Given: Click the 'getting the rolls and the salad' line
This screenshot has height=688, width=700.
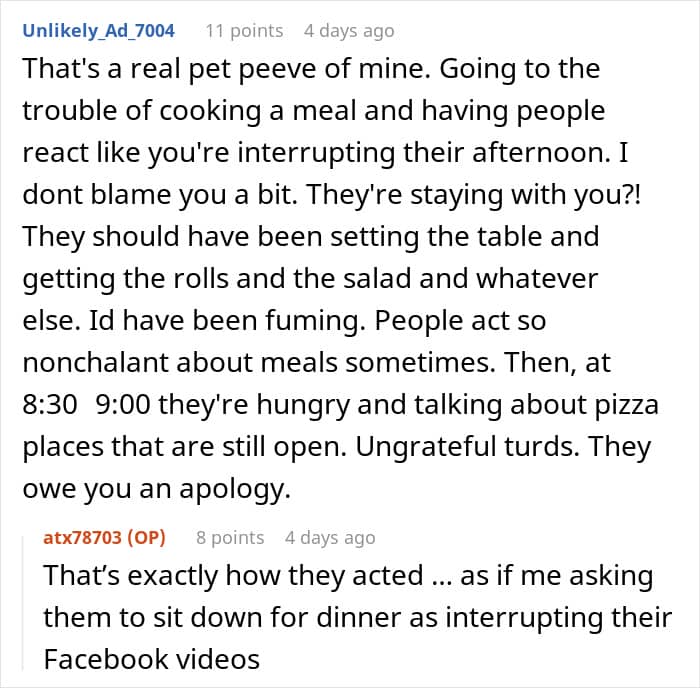Looking at the screenshot, I should [x=310, y=279].
